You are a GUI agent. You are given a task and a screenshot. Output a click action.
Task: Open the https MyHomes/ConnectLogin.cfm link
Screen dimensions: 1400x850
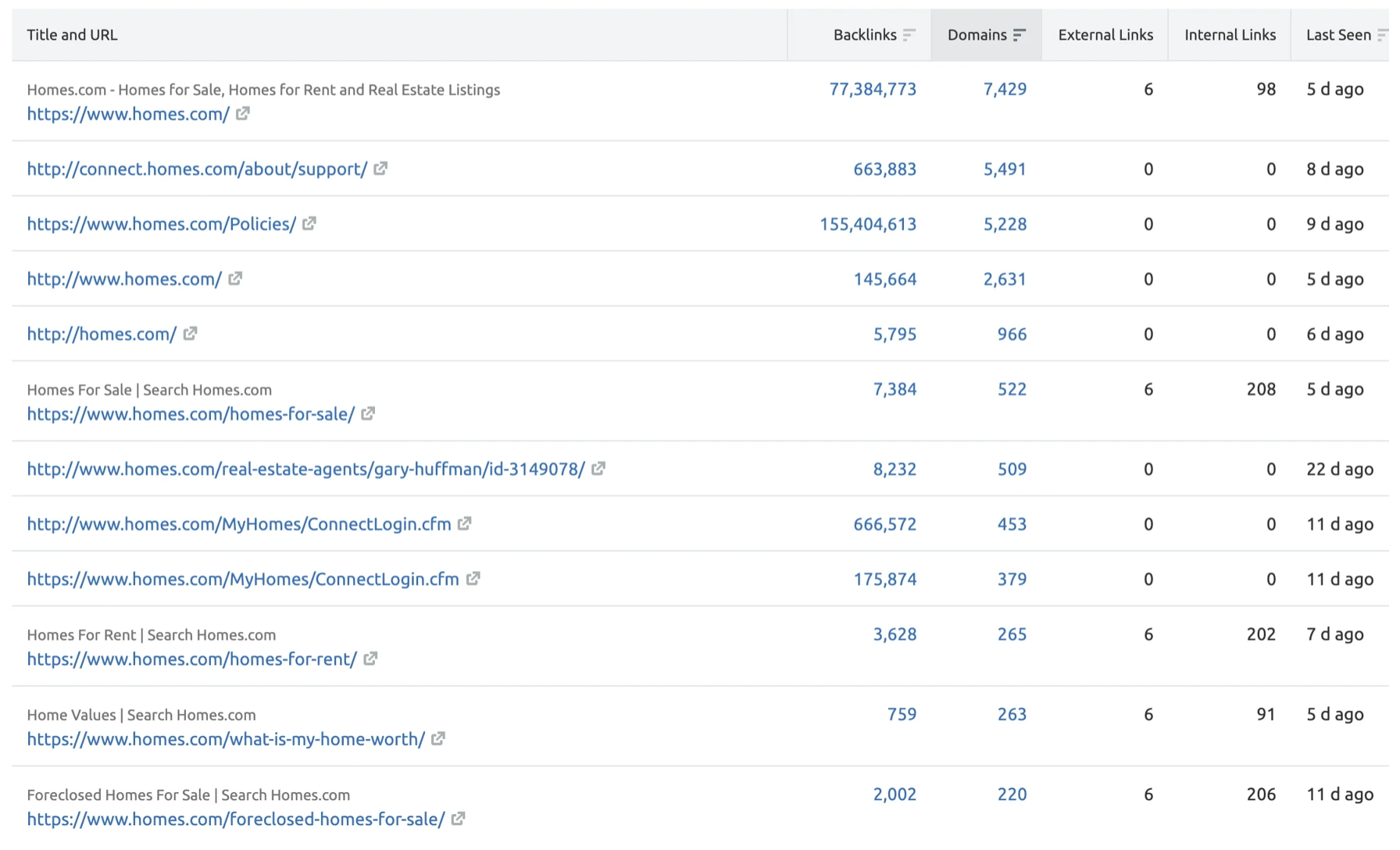(243, 579)
